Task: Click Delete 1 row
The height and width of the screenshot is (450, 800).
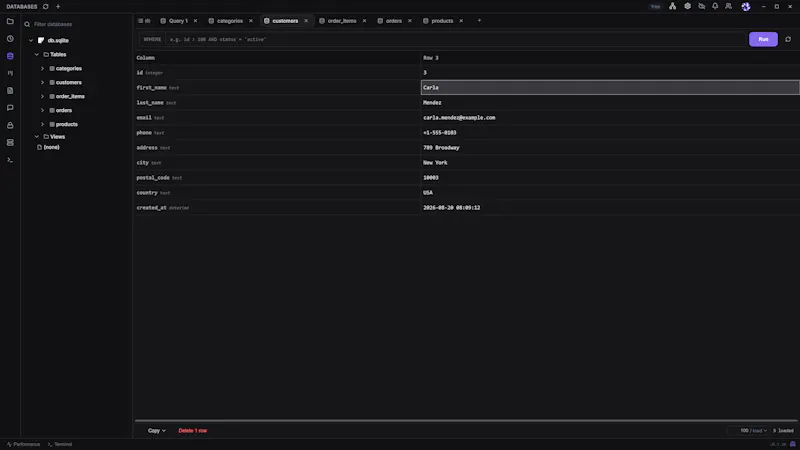Action: pyautogui.click(x=193, y=431)
